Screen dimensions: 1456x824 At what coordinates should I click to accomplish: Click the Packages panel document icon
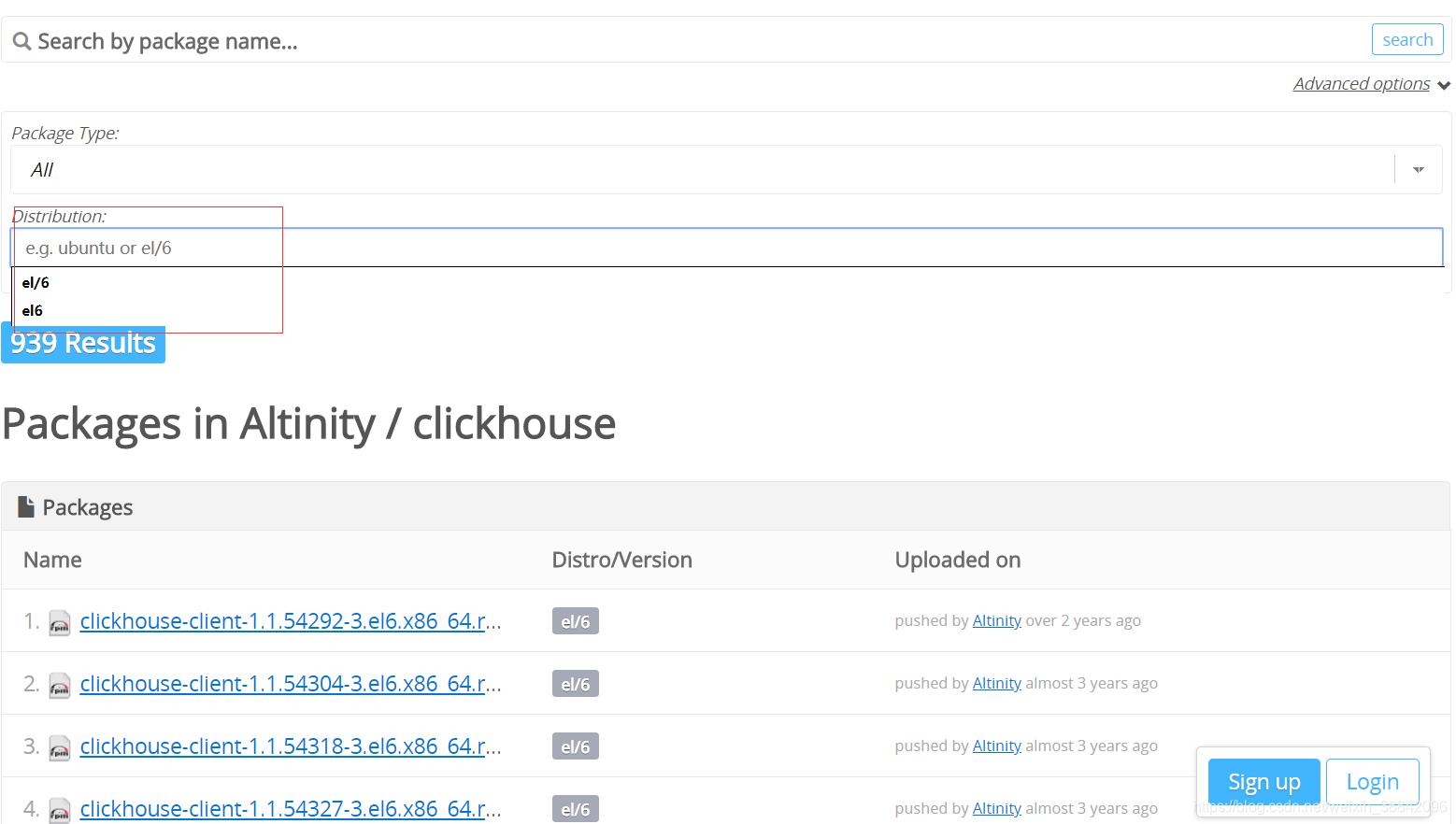tap(26, 506)
